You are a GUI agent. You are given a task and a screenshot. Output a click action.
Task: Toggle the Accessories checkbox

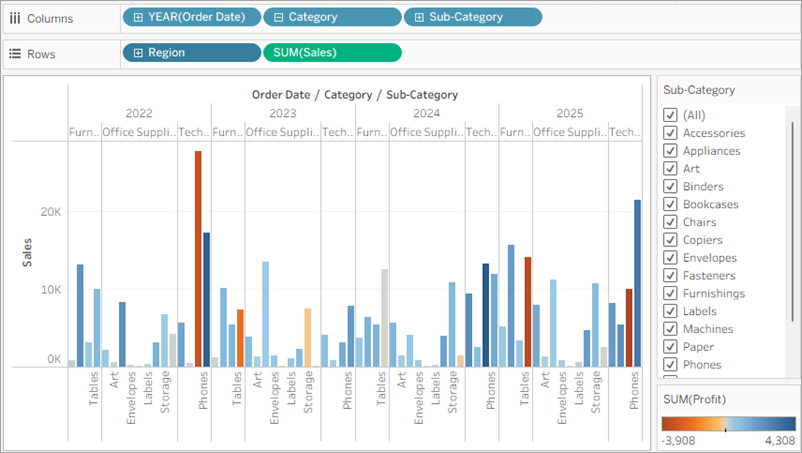click(670, 133)
